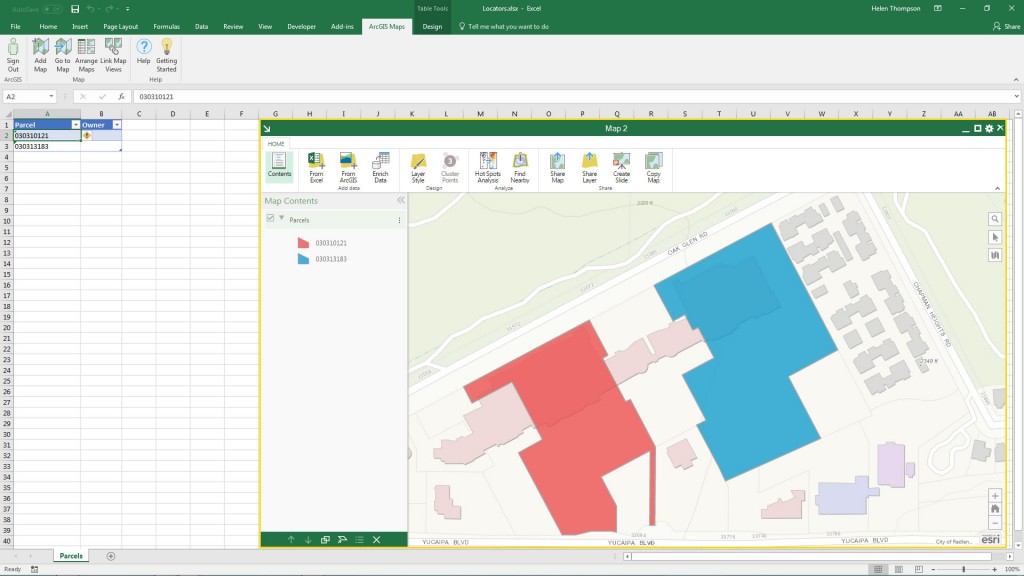1024x576 pixels.
Task: Toggle the map Contents pane button
Action: pos(280,165)
